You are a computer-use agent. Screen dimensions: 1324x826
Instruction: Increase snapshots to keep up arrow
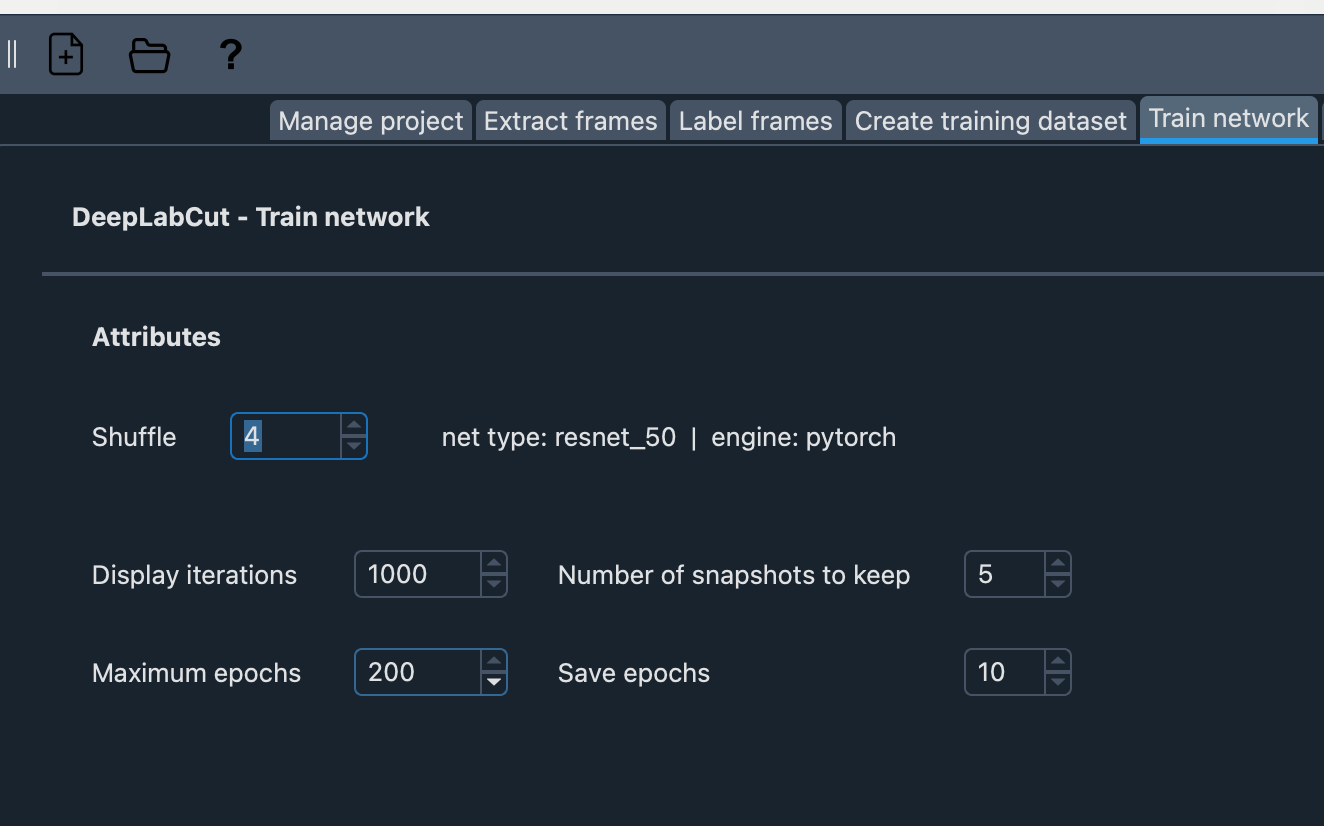pyautogui.click(x=1058, y=563)
